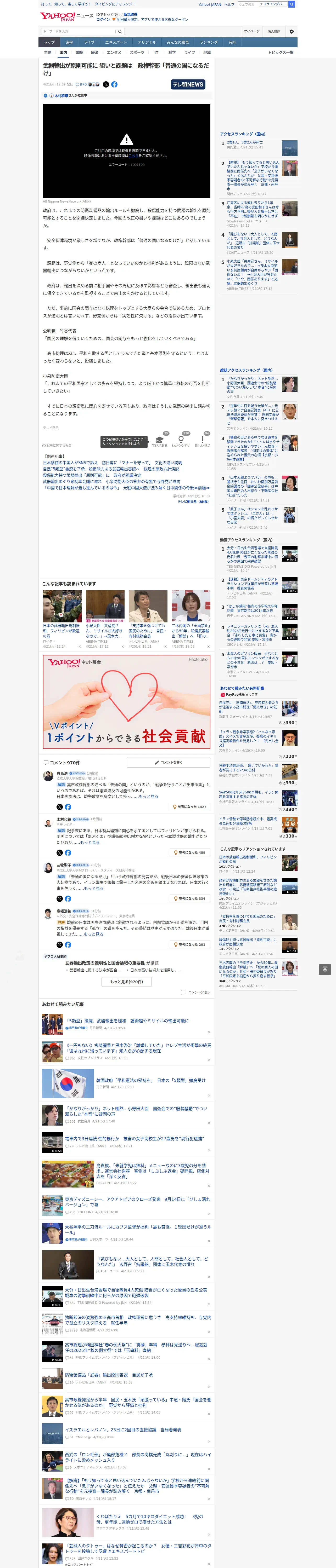
Task: Report this article via 記事に関する報告
Action: pyautogui.click(x=57, y=445)
